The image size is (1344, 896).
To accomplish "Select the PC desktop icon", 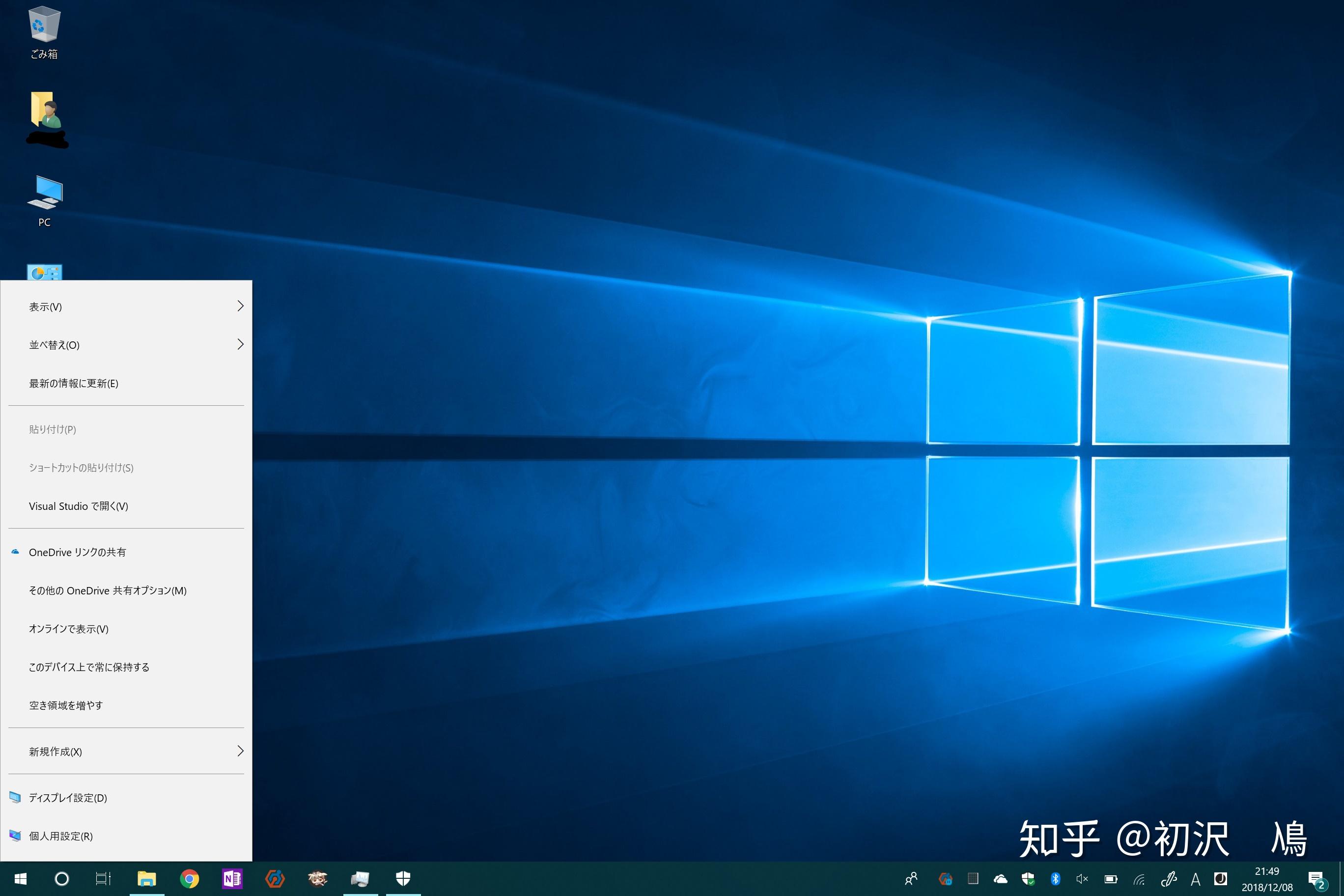I will click(45, 200).
